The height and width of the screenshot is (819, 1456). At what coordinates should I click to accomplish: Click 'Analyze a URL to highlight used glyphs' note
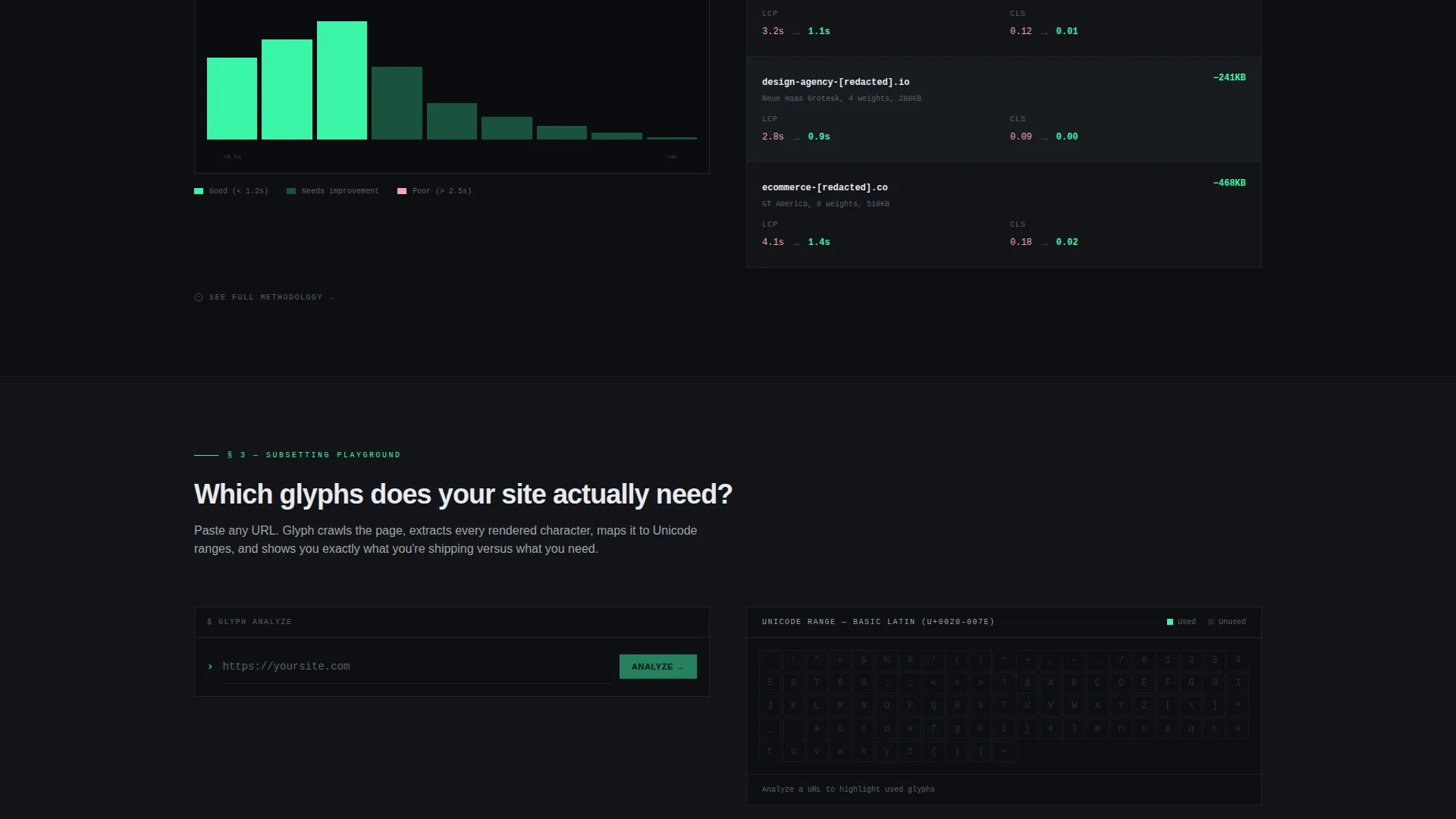click(x=849, y=789)
